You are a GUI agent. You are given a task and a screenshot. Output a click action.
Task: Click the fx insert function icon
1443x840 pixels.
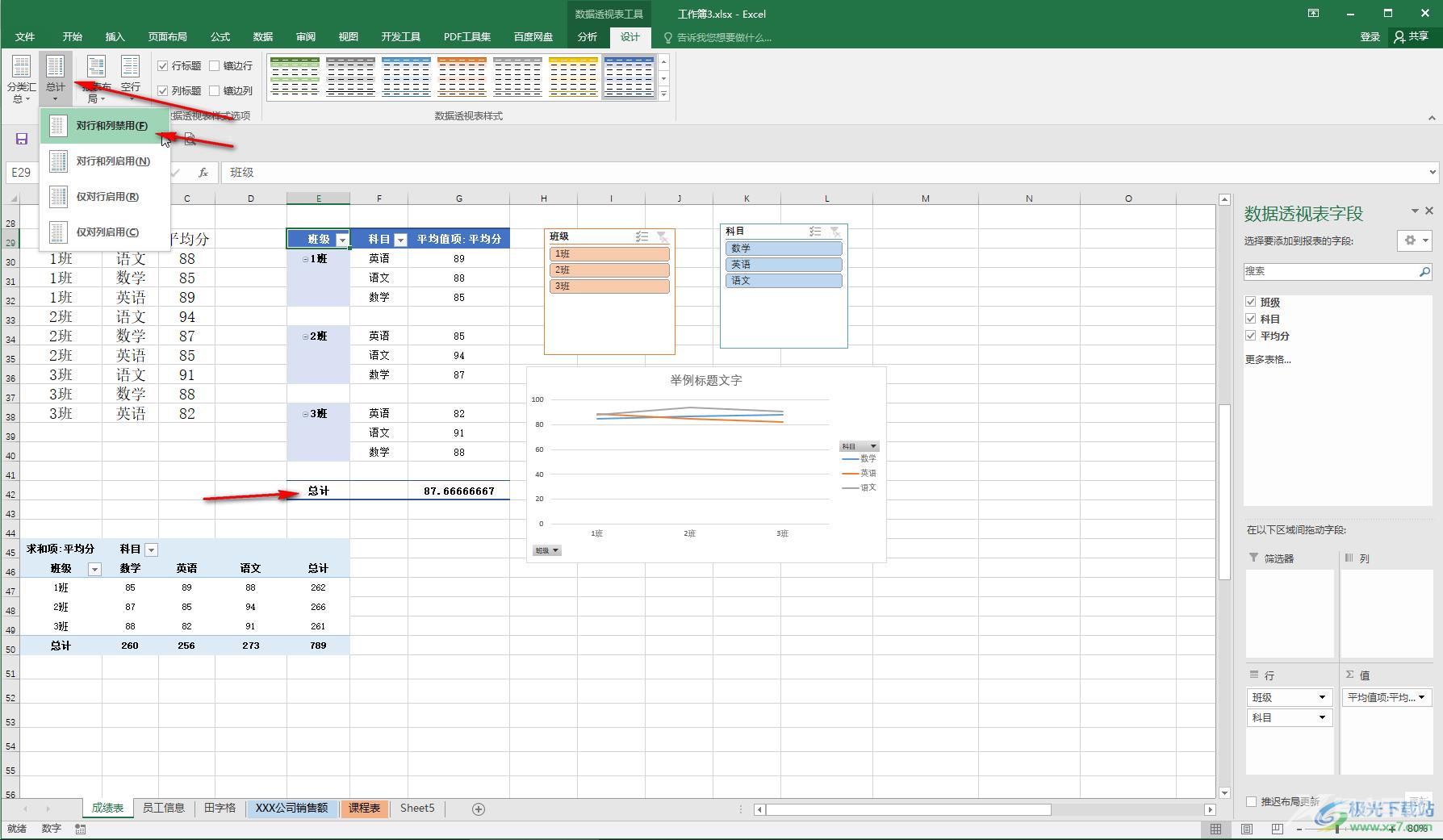203,172
